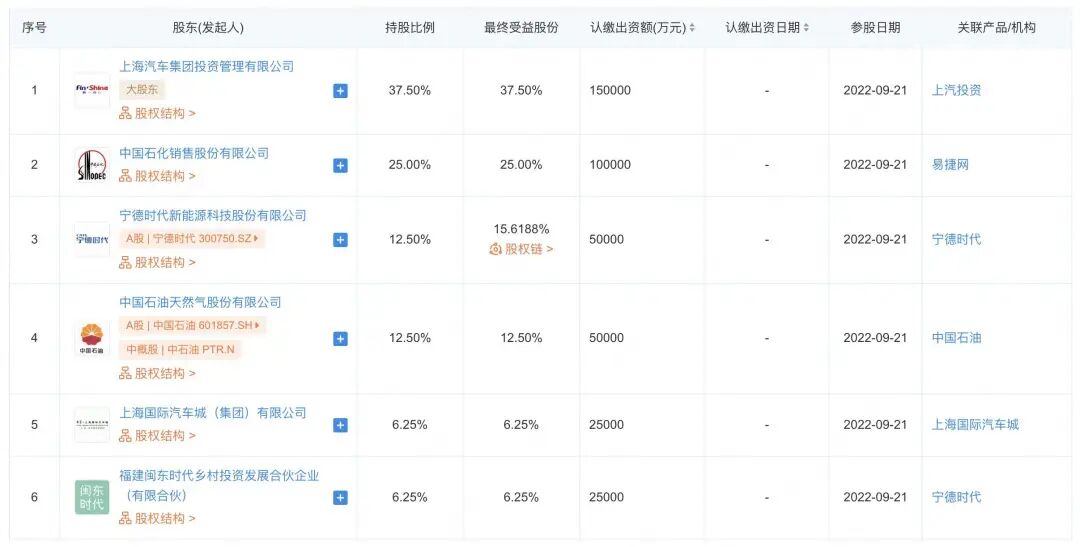The height and width of the screenshot is (547, 1080).
Task: Click the 15.6188% beneficial share value
Action: click(521, 229)
